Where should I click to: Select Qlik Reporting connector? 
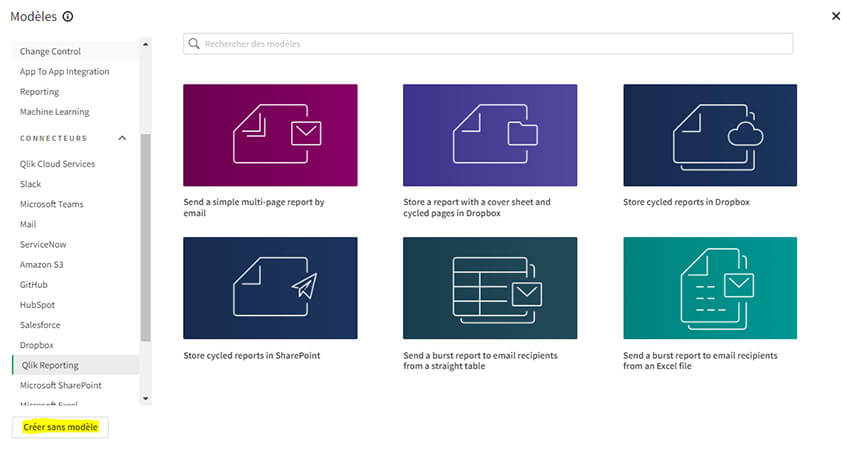pos(76,365)
